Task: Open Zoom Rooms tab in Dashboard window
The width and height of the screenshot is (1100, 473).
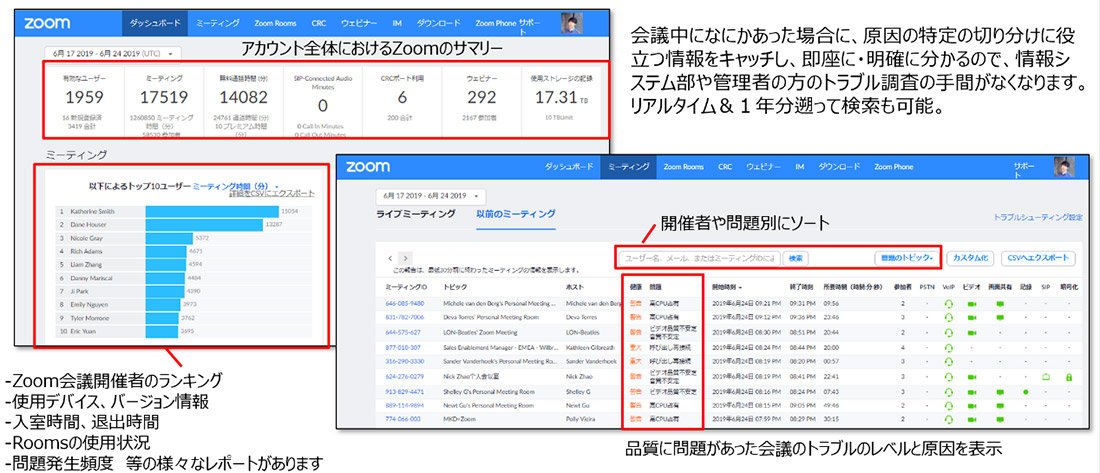Action: click(276, 23)
